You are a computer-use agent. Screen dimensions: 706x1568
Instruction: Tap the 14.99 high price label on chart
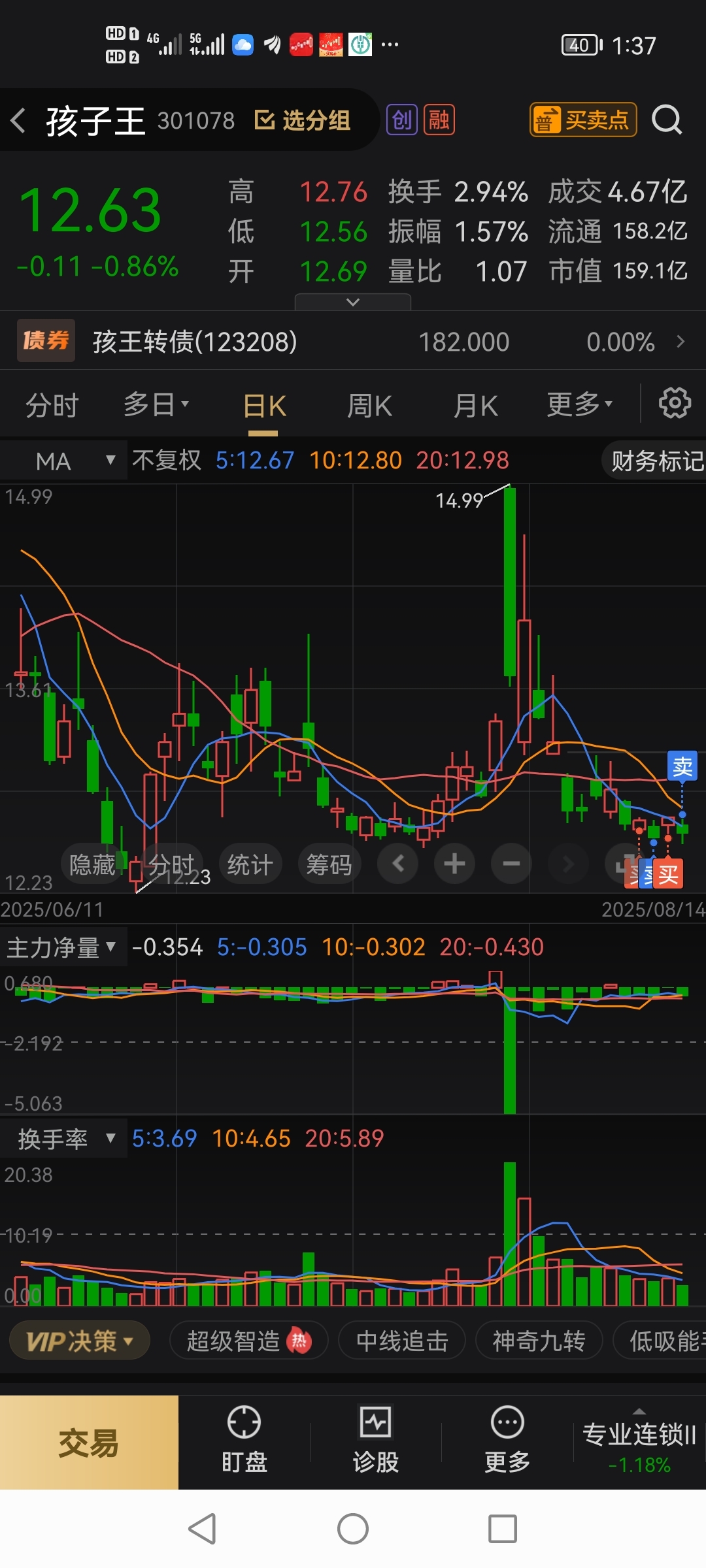tap(459, 500)
